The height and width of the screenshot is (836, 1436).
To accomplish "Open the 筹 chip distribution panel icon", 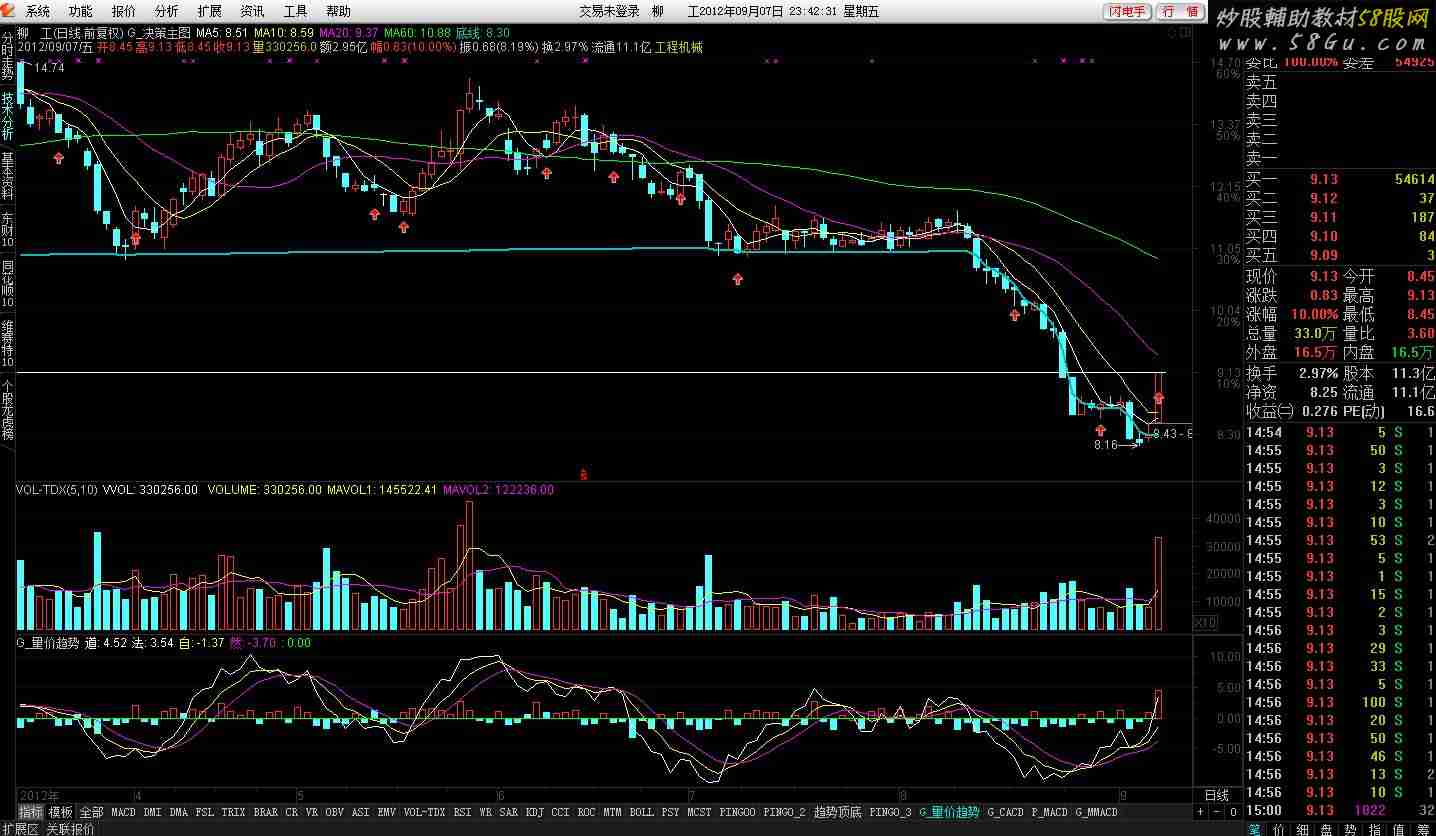I will [x=1422, y=829].
